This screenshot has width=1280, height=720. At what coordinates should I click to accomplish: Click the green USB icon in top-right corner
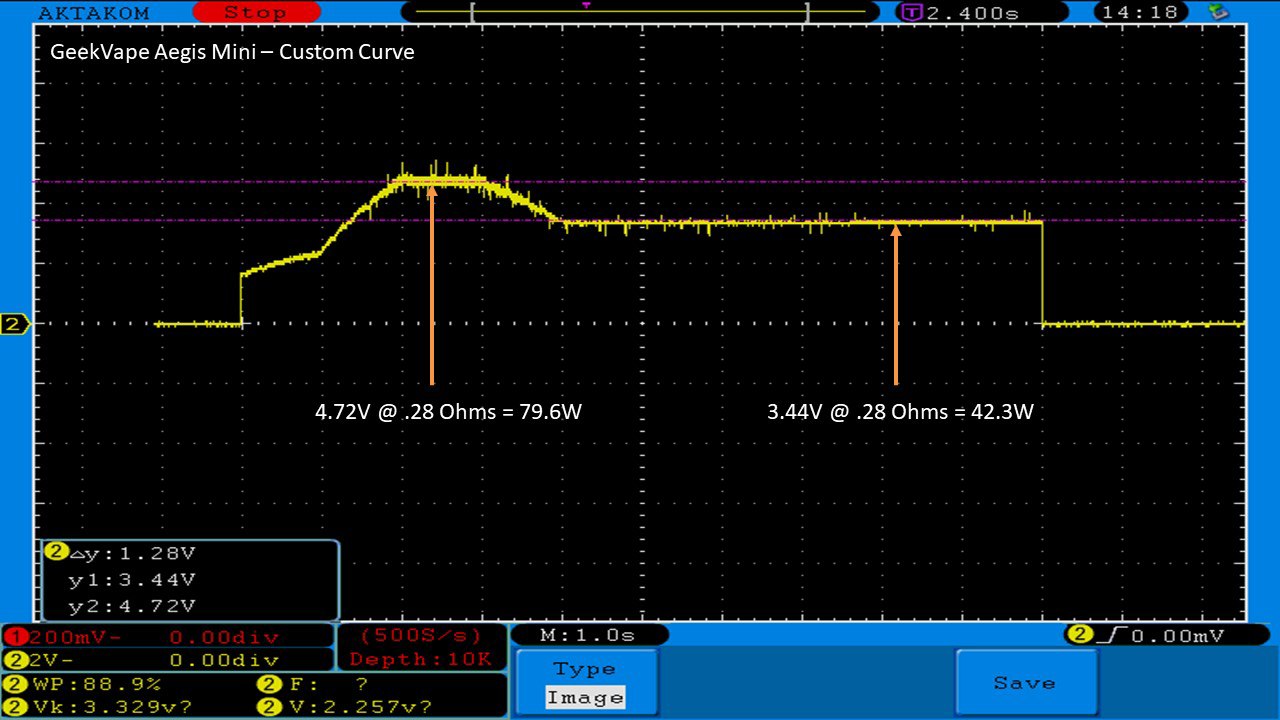coord(1218,12)
